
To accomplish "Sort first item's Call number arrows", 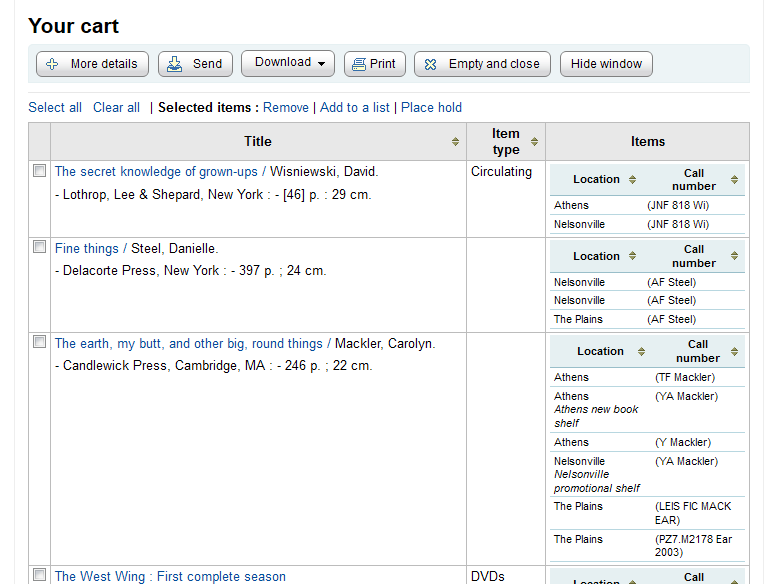I will (735, 180).
